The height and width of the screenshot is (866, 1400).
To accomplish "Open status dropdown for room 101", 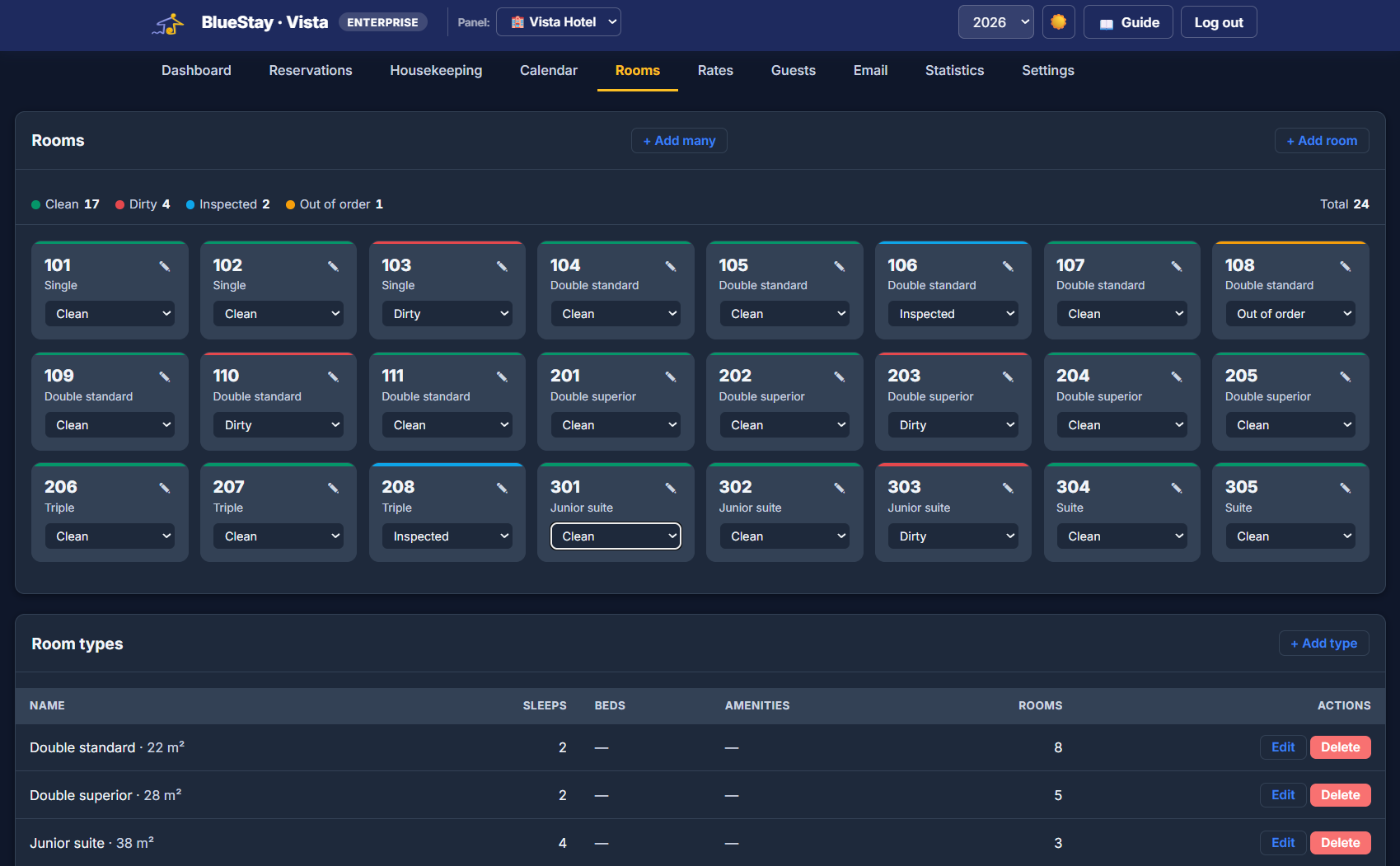I will tap(110, 314).
